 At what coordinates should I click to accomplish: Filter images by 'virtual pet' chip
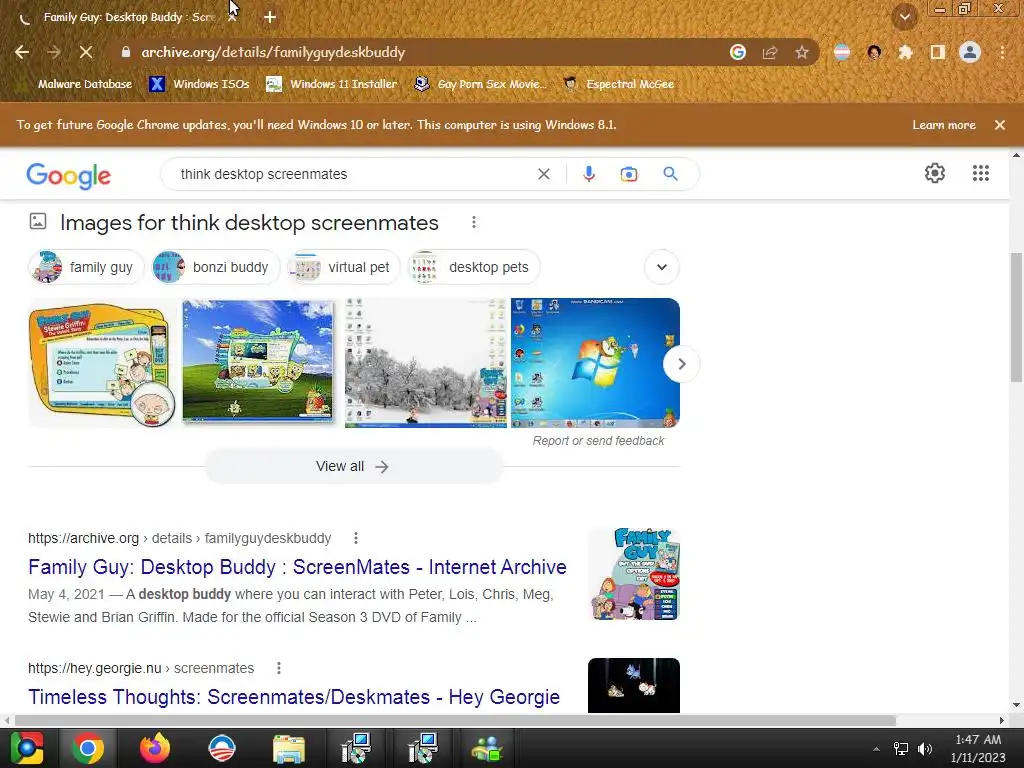tap(344, 267)
